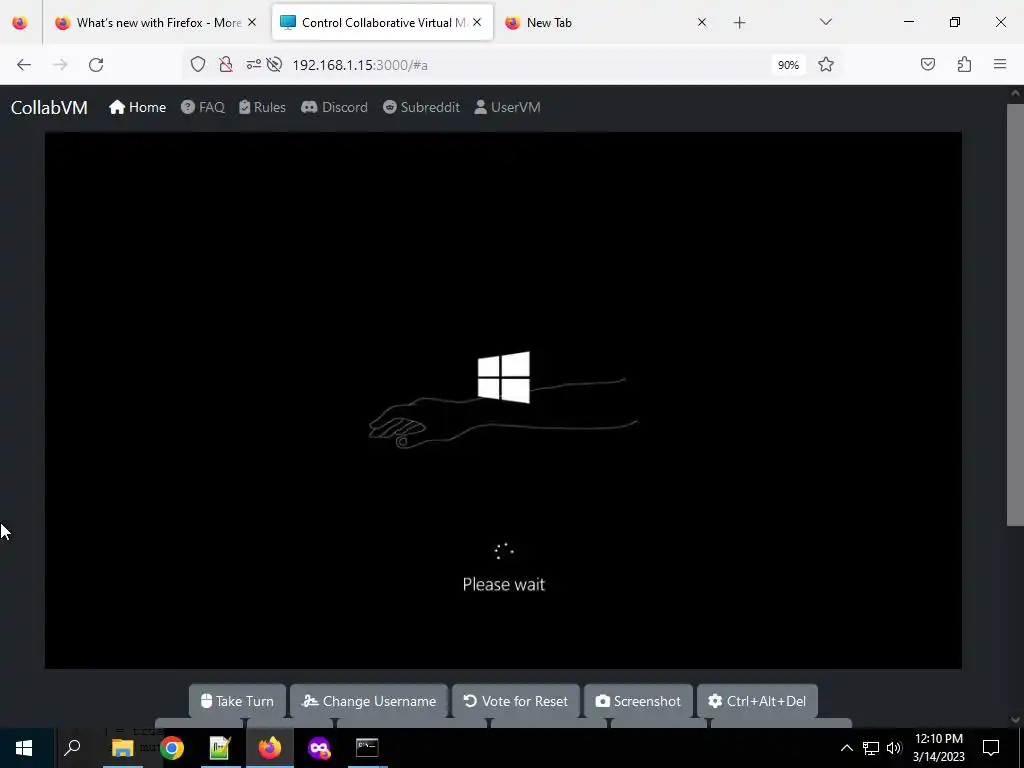The image size is (1024, 768).
Task: Open the volume speaker tray icon
Action: point(894,748)
